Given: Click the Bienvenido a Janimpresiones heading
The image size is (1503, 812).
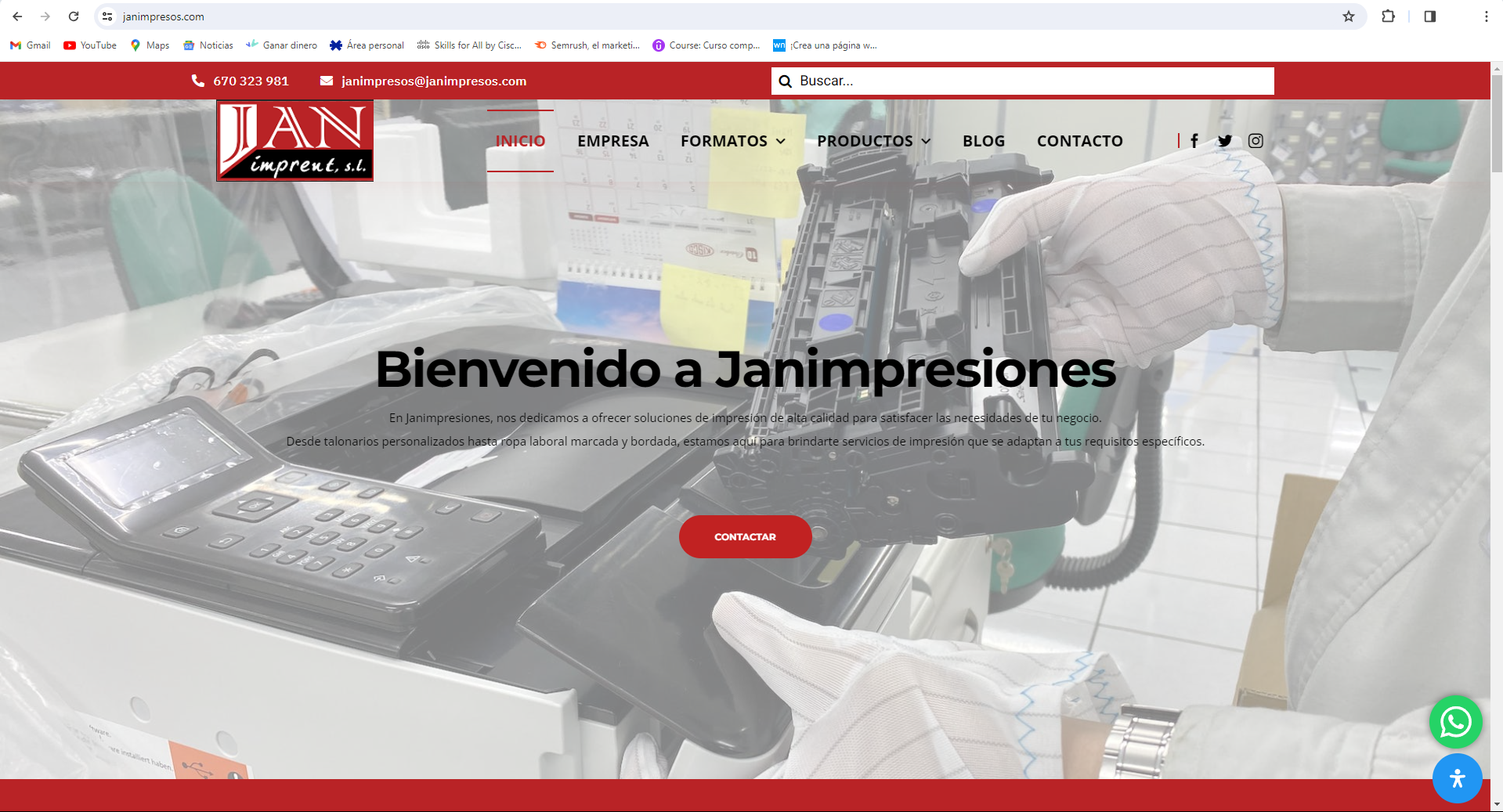Looking at the screenshot, I should click(745, 369).
